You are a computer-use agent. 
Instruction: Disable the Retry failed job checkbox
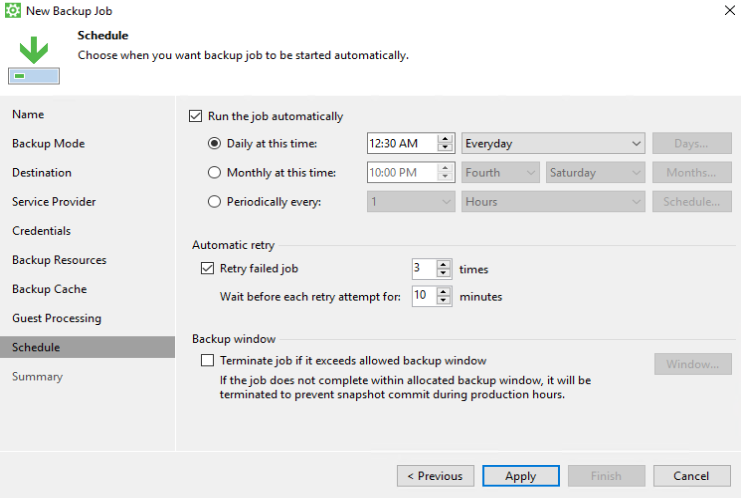pos(208,268)
